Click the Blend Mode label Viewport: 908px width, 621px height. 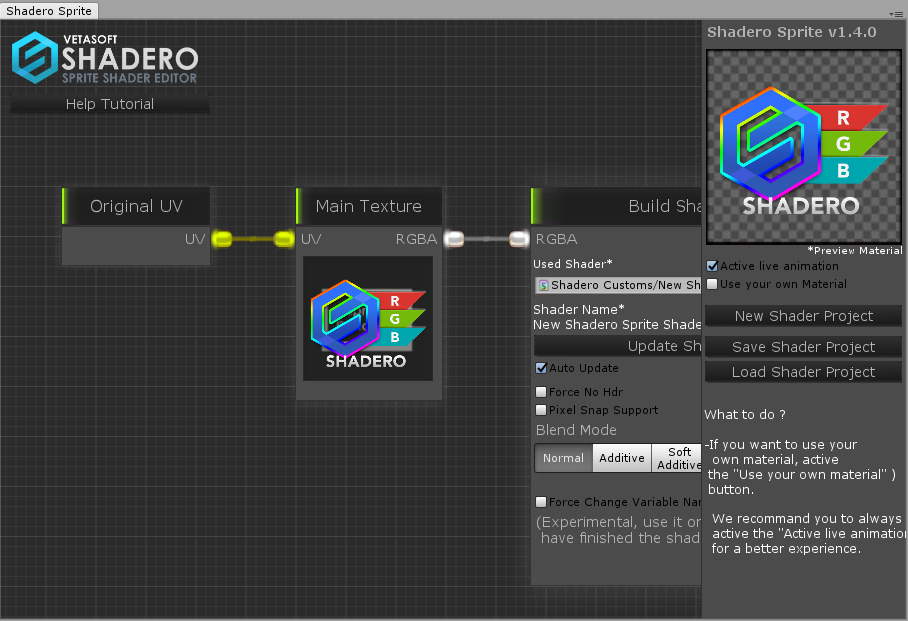[x=576, y=430]
